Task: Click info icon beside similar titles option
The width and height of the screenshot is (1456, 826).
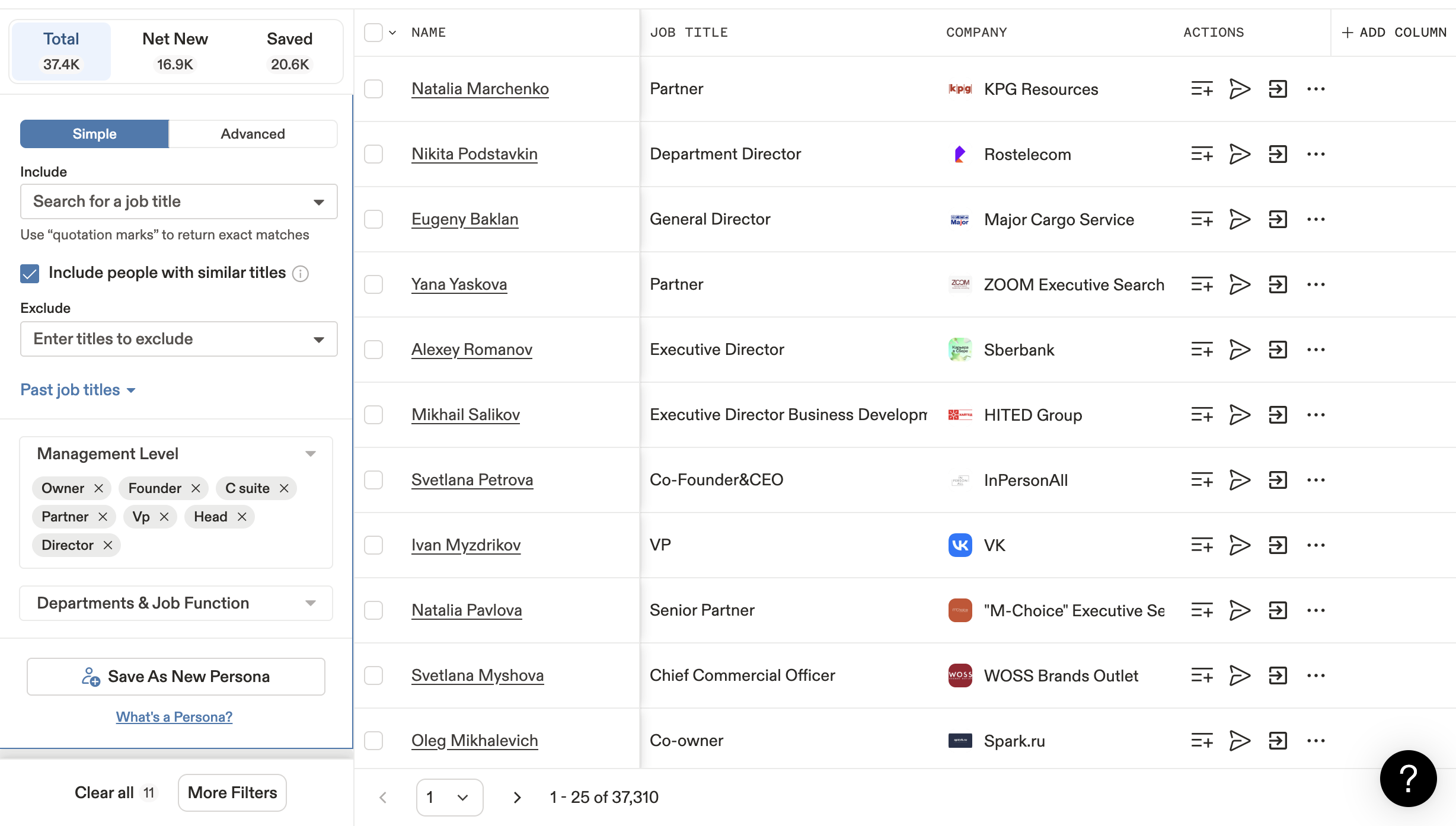Action: tap(301, 273)
